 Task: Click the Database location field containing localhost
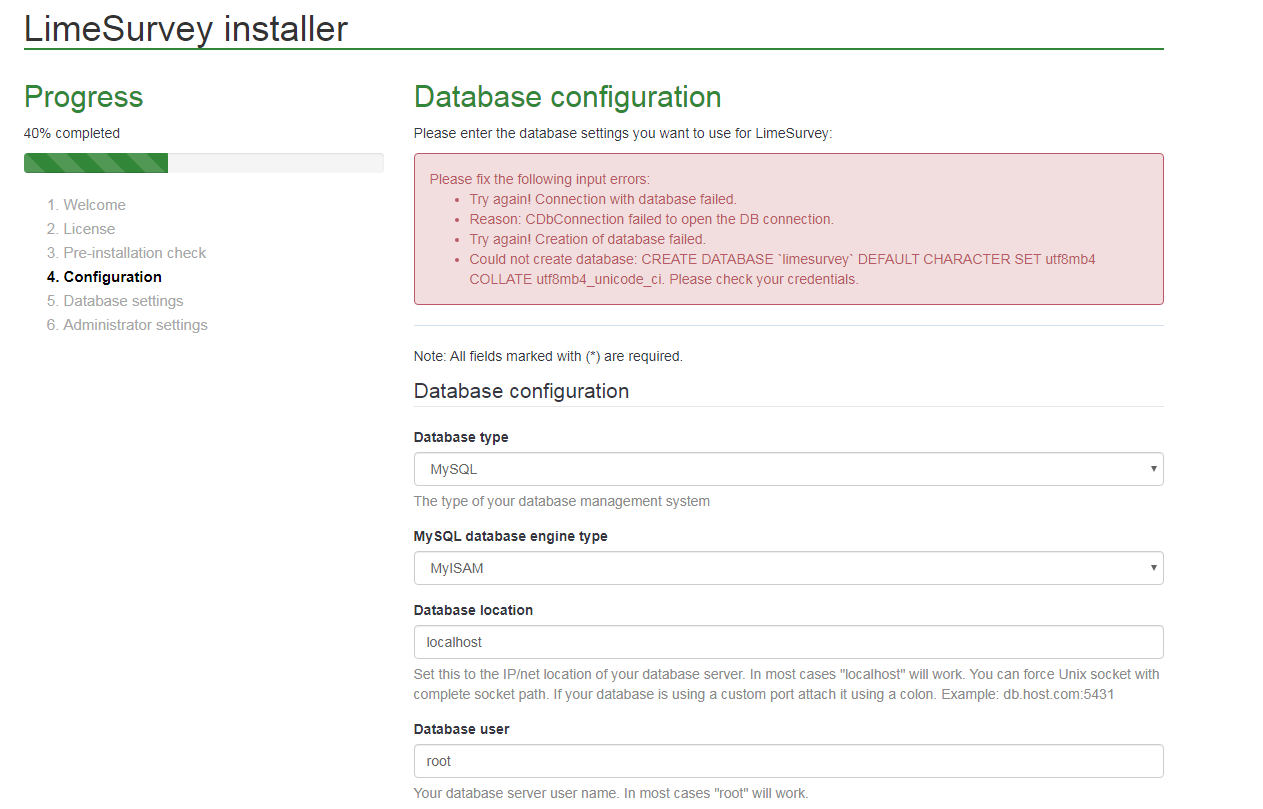point(788,642)
